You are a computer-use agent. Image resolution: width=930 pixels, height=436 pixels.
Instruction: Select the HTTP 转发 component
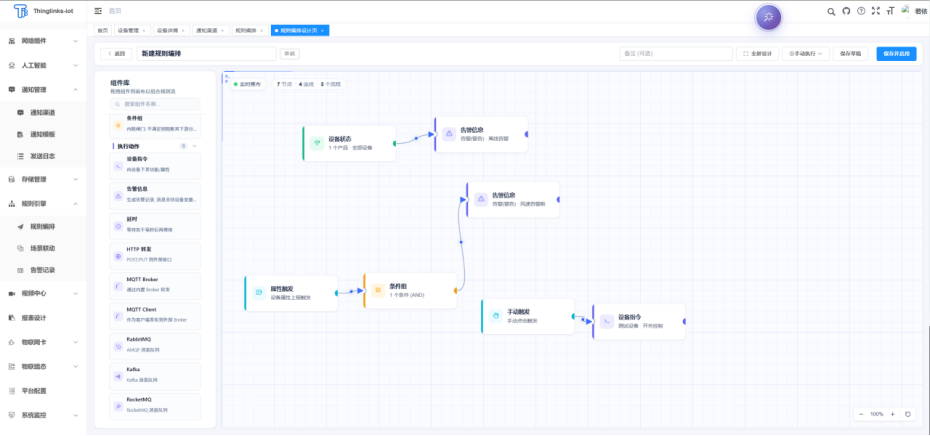155,256
